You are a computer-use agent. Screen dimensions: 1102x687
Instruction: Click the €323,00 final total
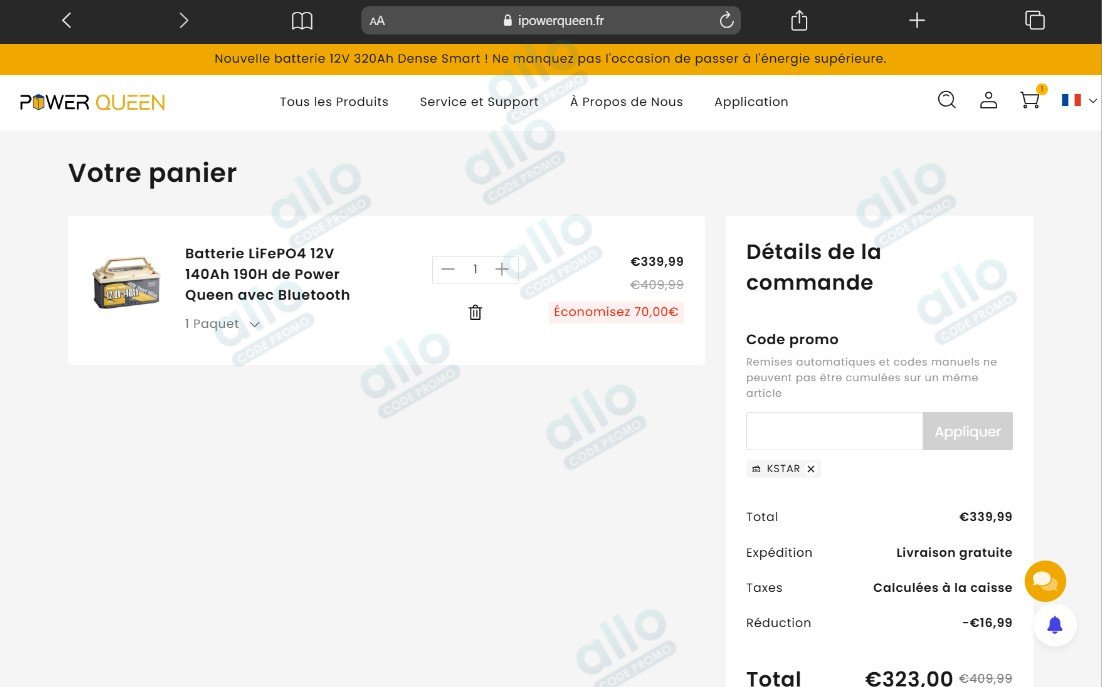click(908, 678)
